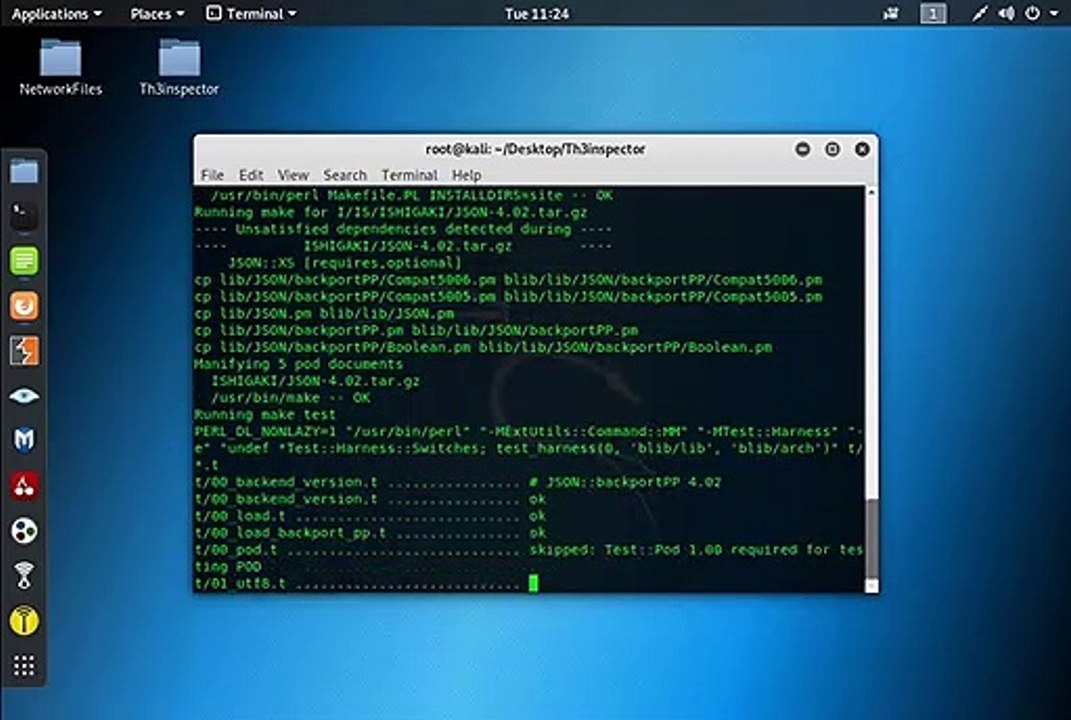The width and height of the screenshot is (1071, 720).
Task: Open the terminal's Help menu
Action: pyautogui.click(x=467, y=175)
